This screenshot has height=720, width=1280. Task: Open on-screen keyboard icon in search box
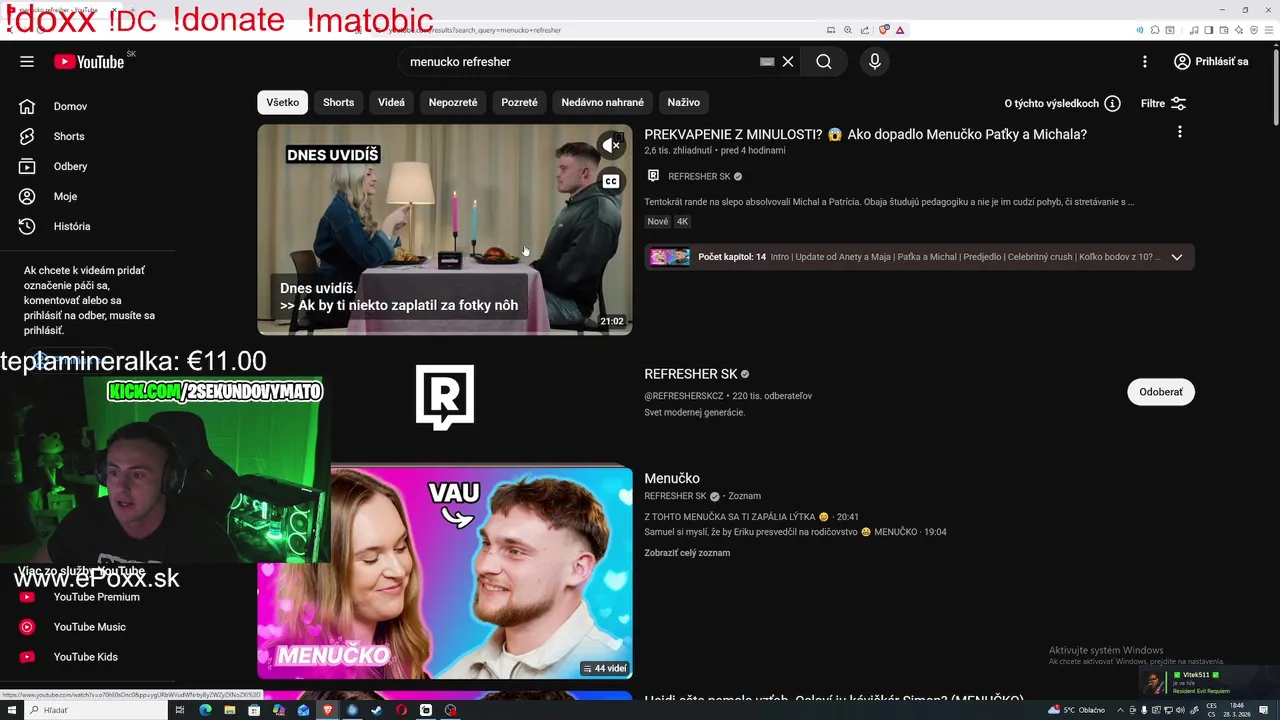point(767,61)
